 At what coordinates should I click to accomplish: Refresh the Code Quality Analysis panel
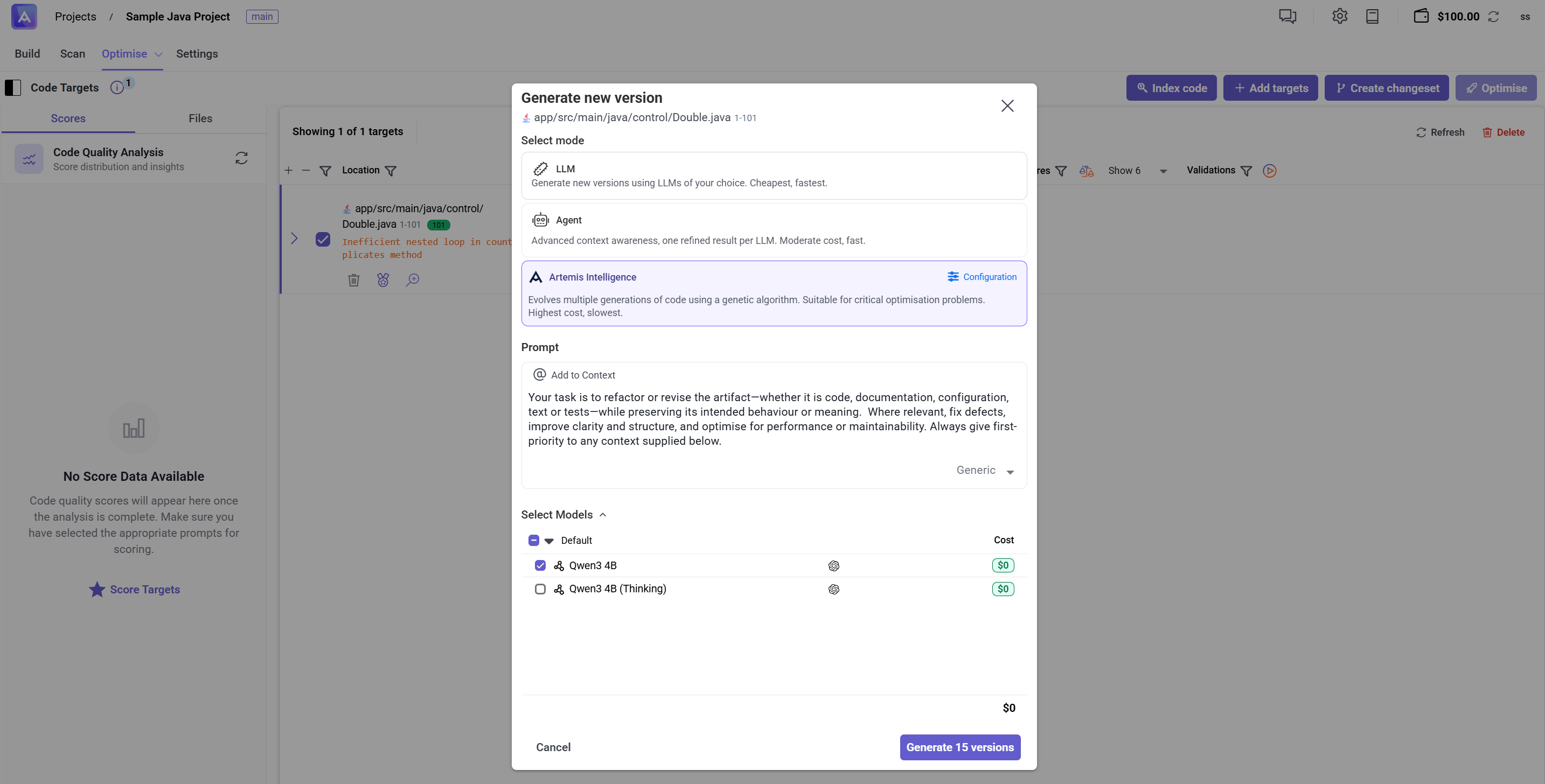pyautogui.click(x=241, y=158)
